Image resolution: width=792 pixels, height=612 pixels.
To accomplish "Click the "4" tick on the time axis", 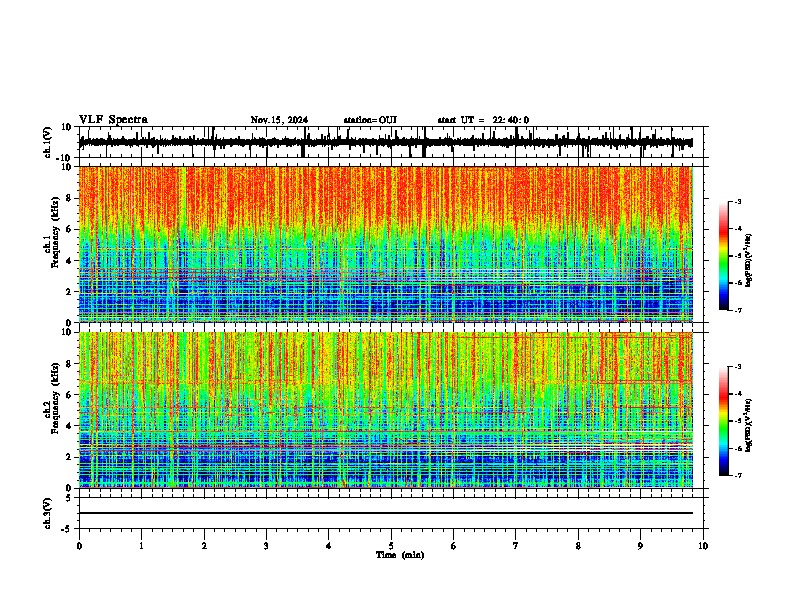I will 329,546.
